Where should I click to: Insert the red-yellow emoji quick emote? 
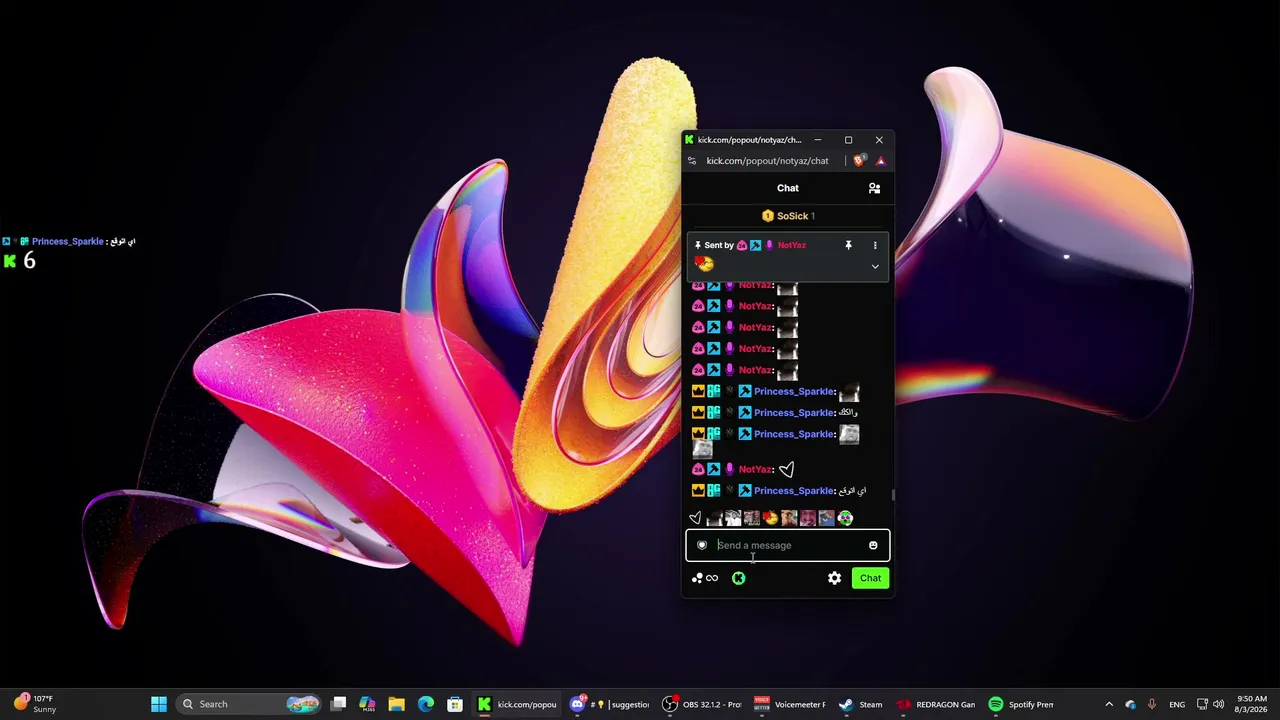(770, 518)
